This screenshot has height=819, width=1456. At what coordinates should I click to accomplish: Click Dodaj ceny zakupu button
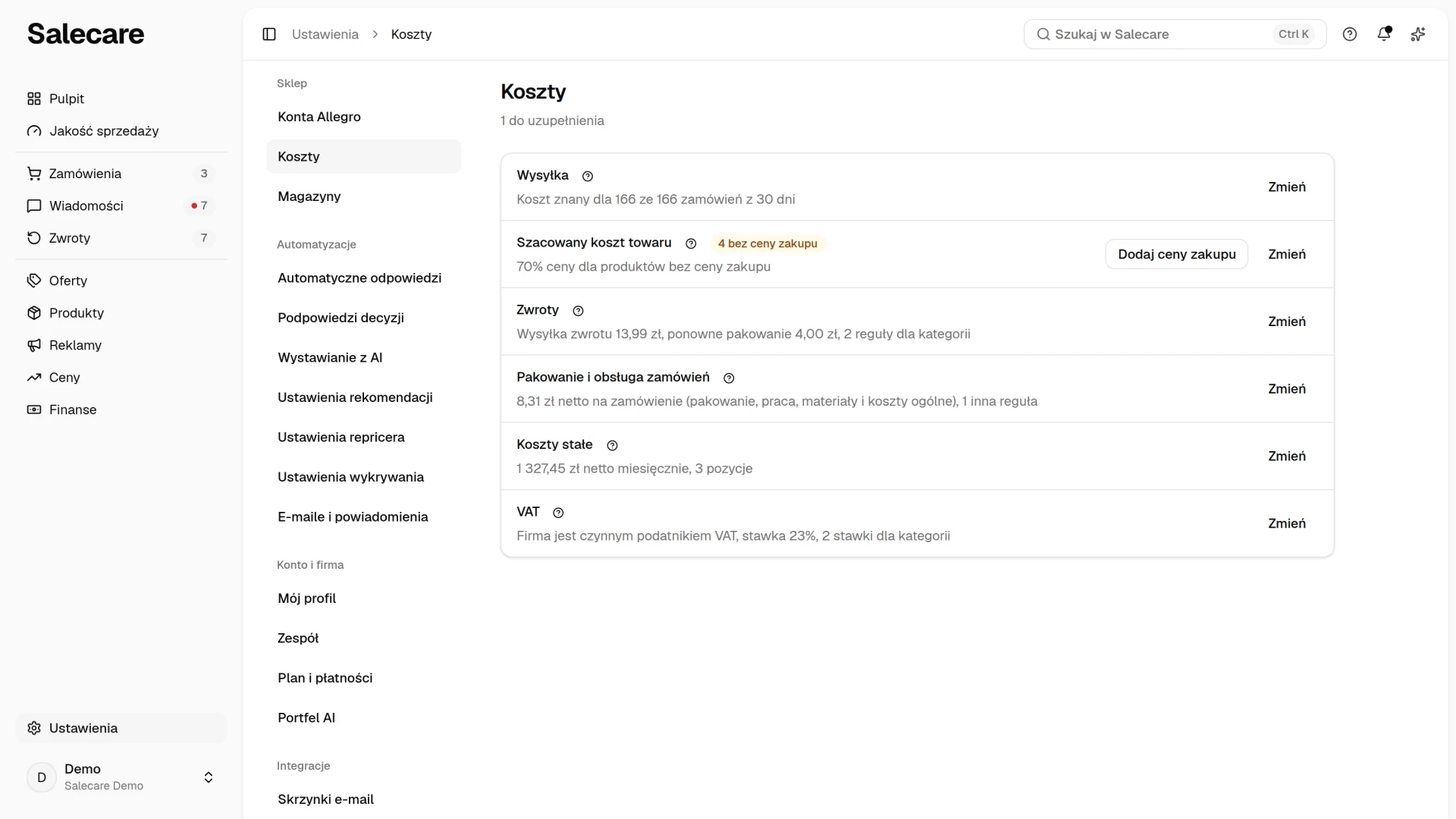[1177, 254]
